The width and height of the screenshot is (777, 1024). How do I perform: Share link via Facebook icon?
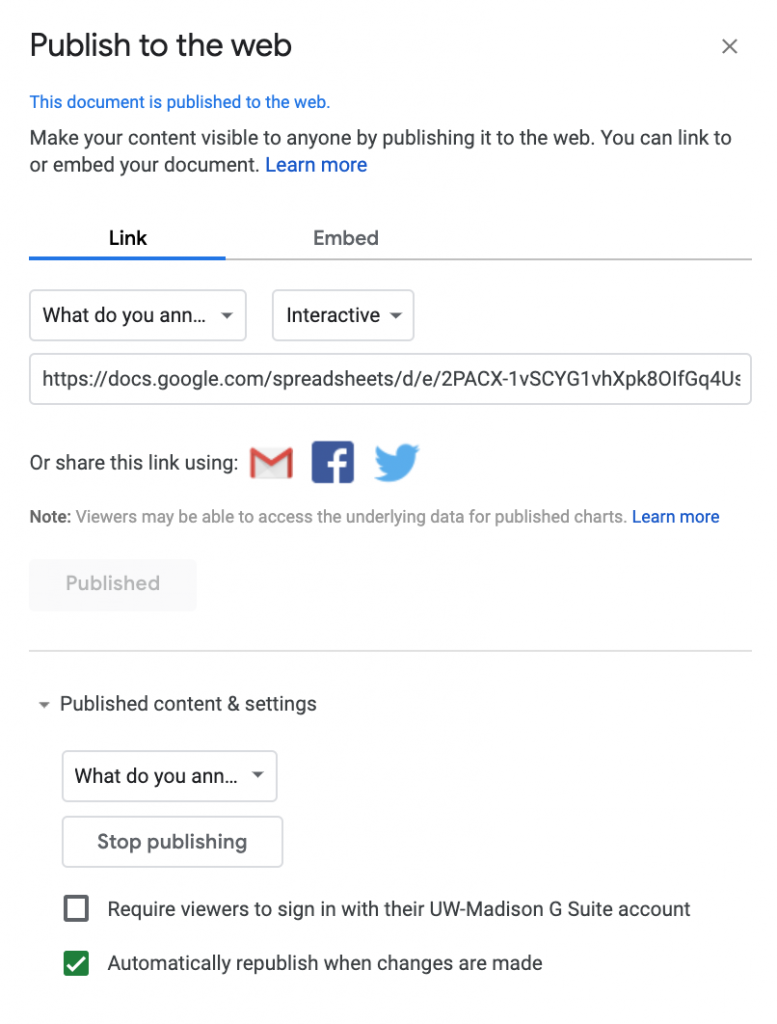click(332, 463)
